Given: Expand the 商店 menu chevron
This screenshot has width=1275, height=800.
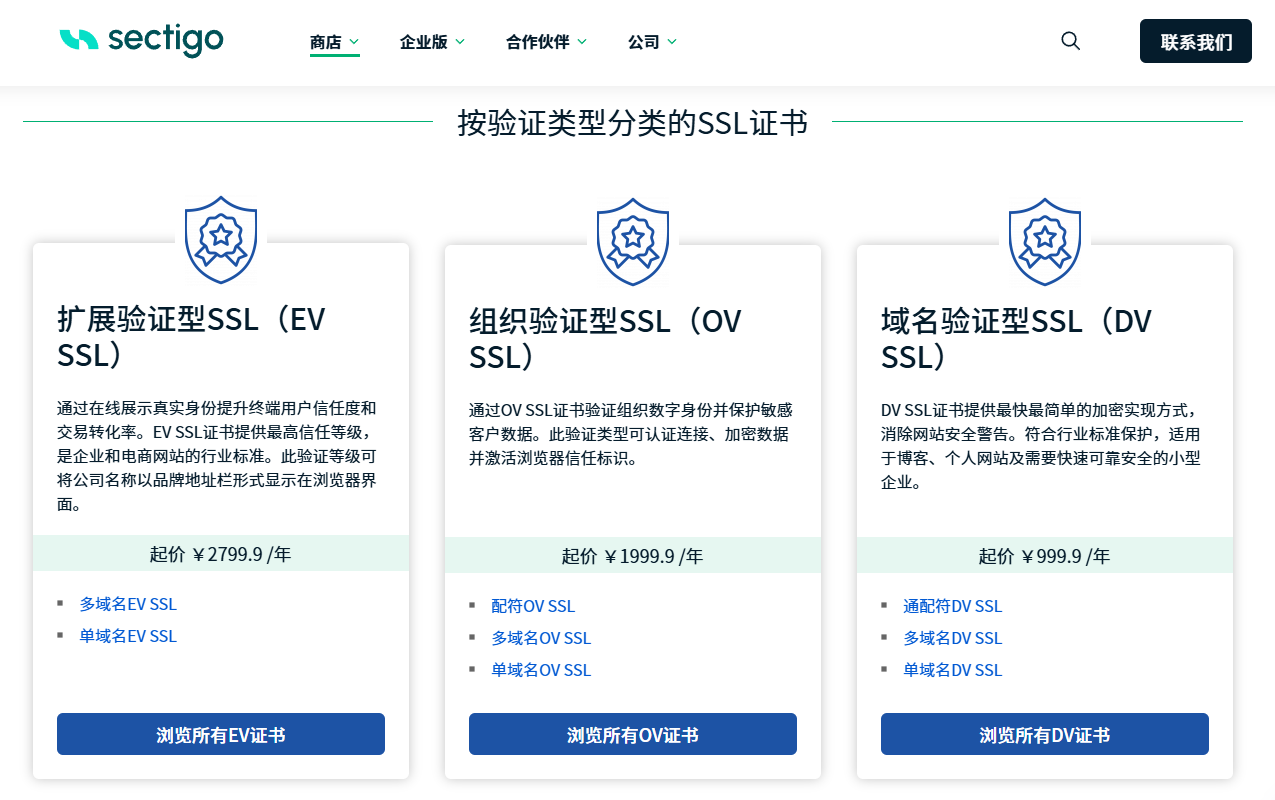Looking at the screenshot, I should [354, 42].
